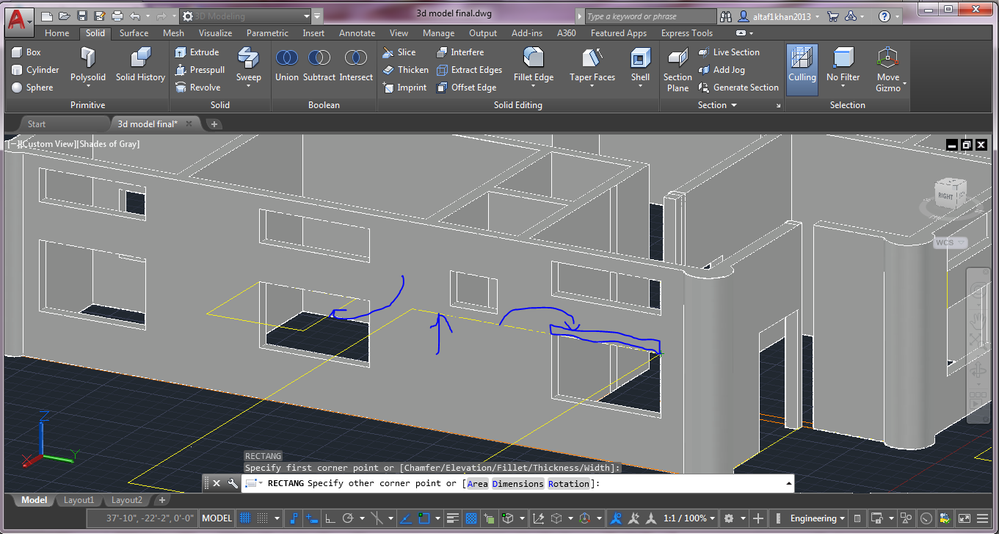The height and width of the screenshot is (534, 999).
Task: Click the Sweep tool icon
Action: coord(248,59)
